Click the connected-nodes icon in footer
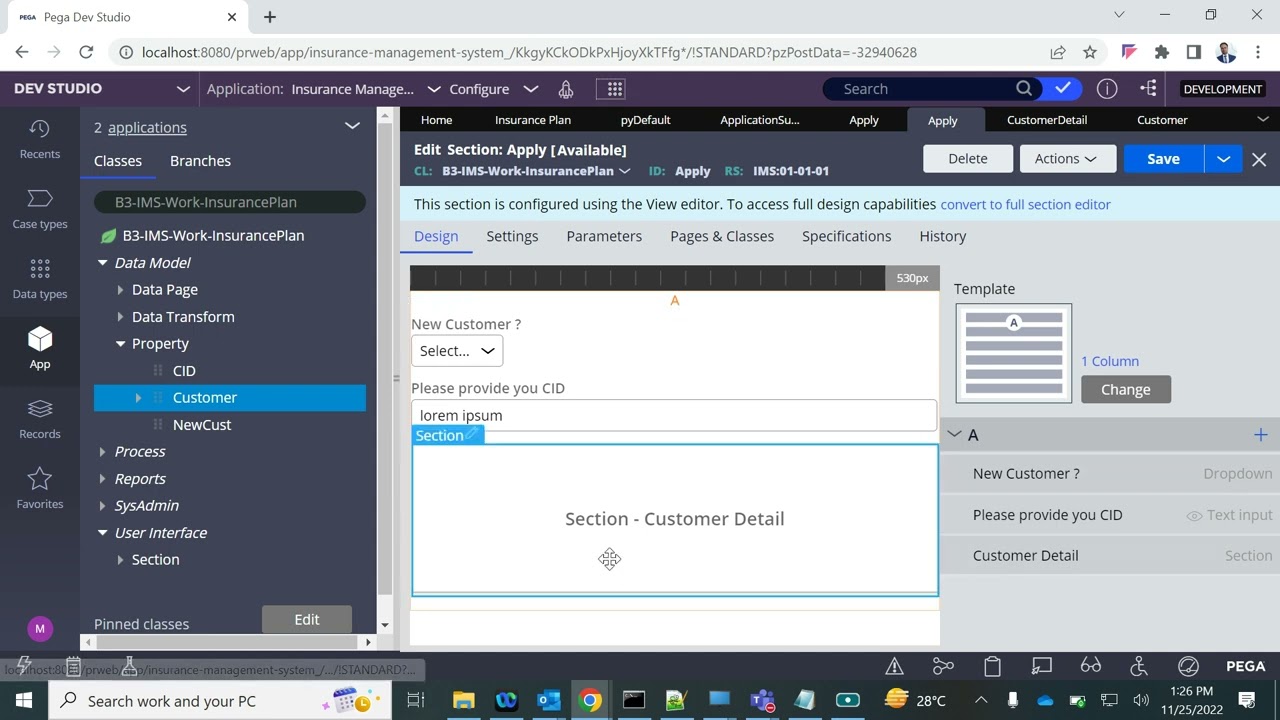Screen dimensions: 1280x720 click(943, 666)
